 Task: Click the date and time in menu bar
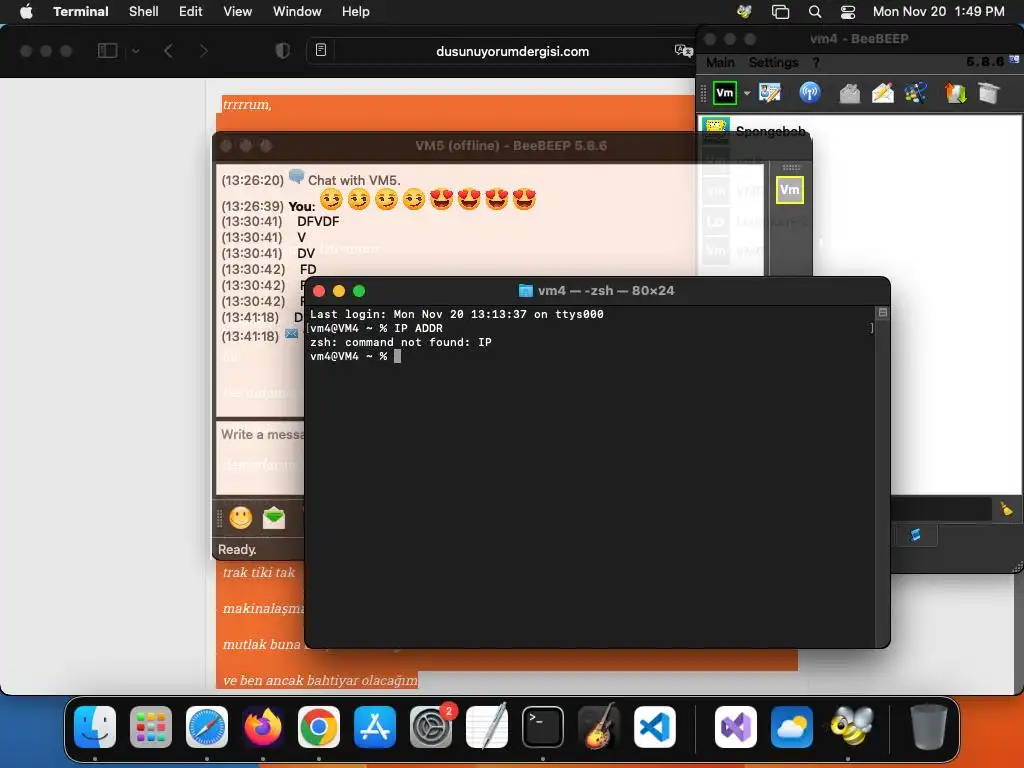pos(938,12)
